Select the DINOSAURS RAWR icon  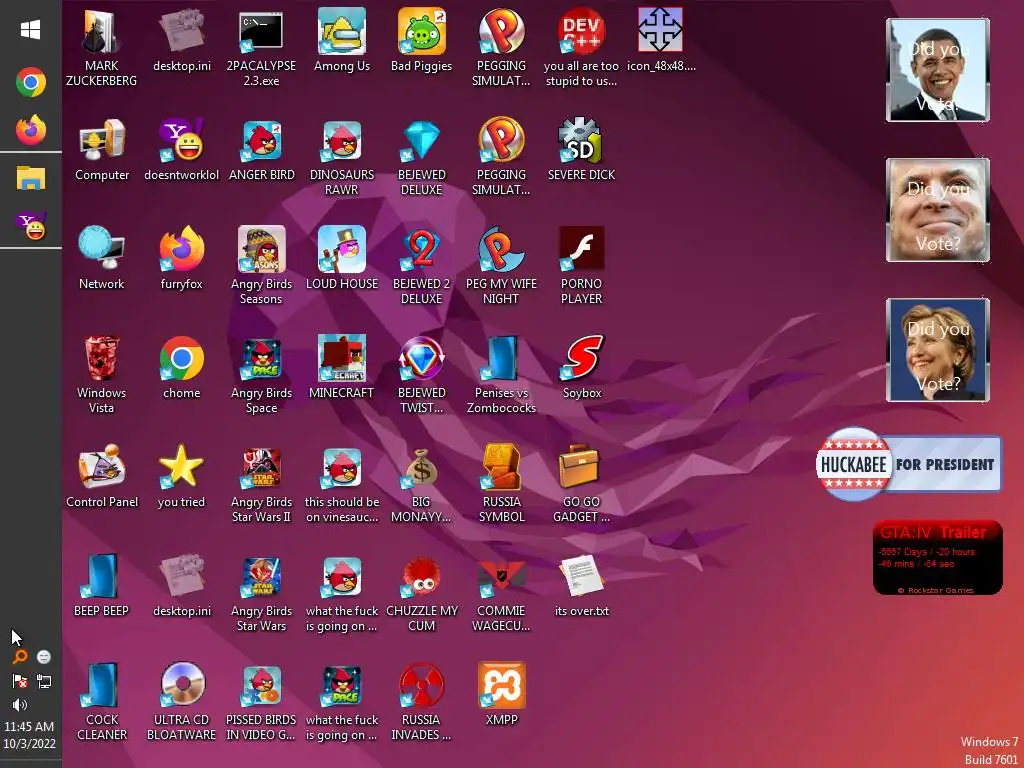coord(342,157)
